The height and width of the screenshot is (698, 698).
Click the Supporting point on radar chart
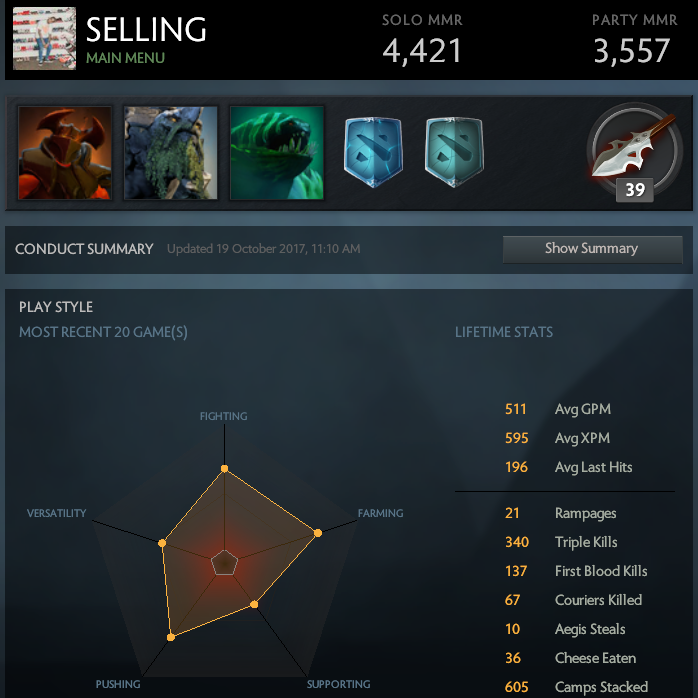click(254, 604)
